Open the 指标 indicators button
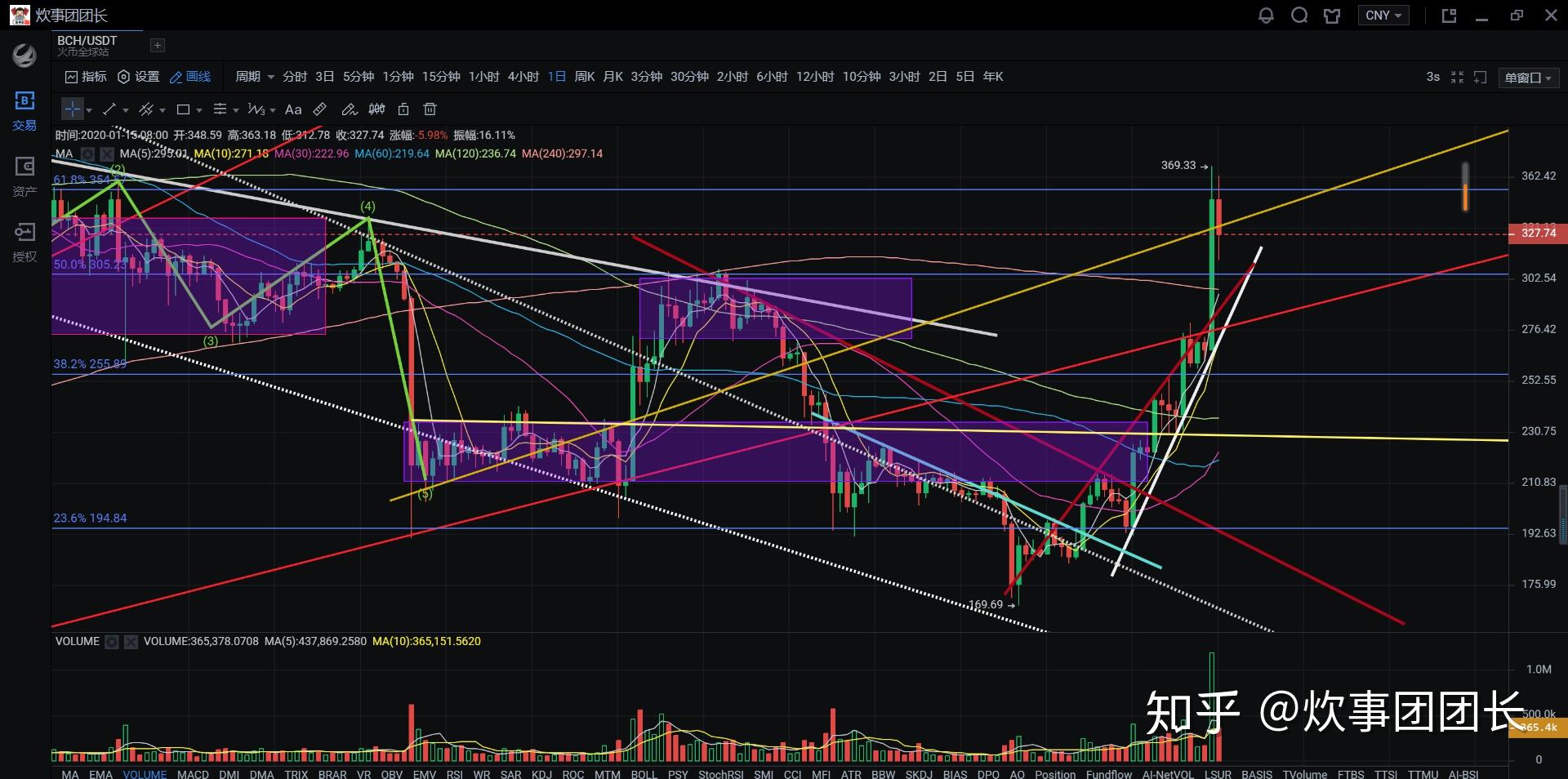The height and width of the screenshot is (779, 1568). click(x=86, y=77)
